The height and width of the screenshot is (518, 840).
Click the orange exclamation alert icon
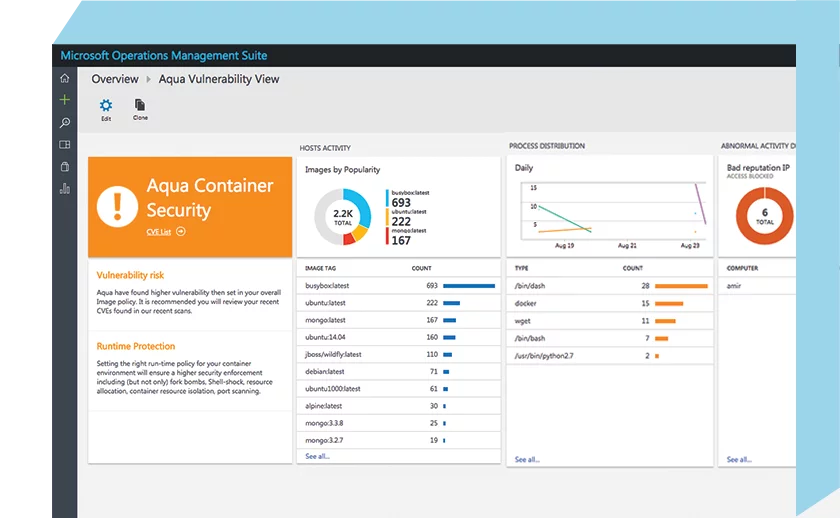pyautogui.click(x=117, y=207)
